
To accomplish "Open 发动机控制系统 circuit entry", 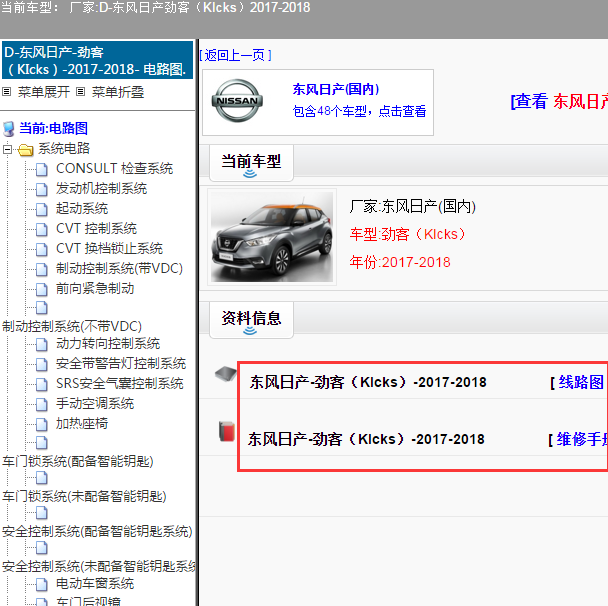I will pos(101,189).
